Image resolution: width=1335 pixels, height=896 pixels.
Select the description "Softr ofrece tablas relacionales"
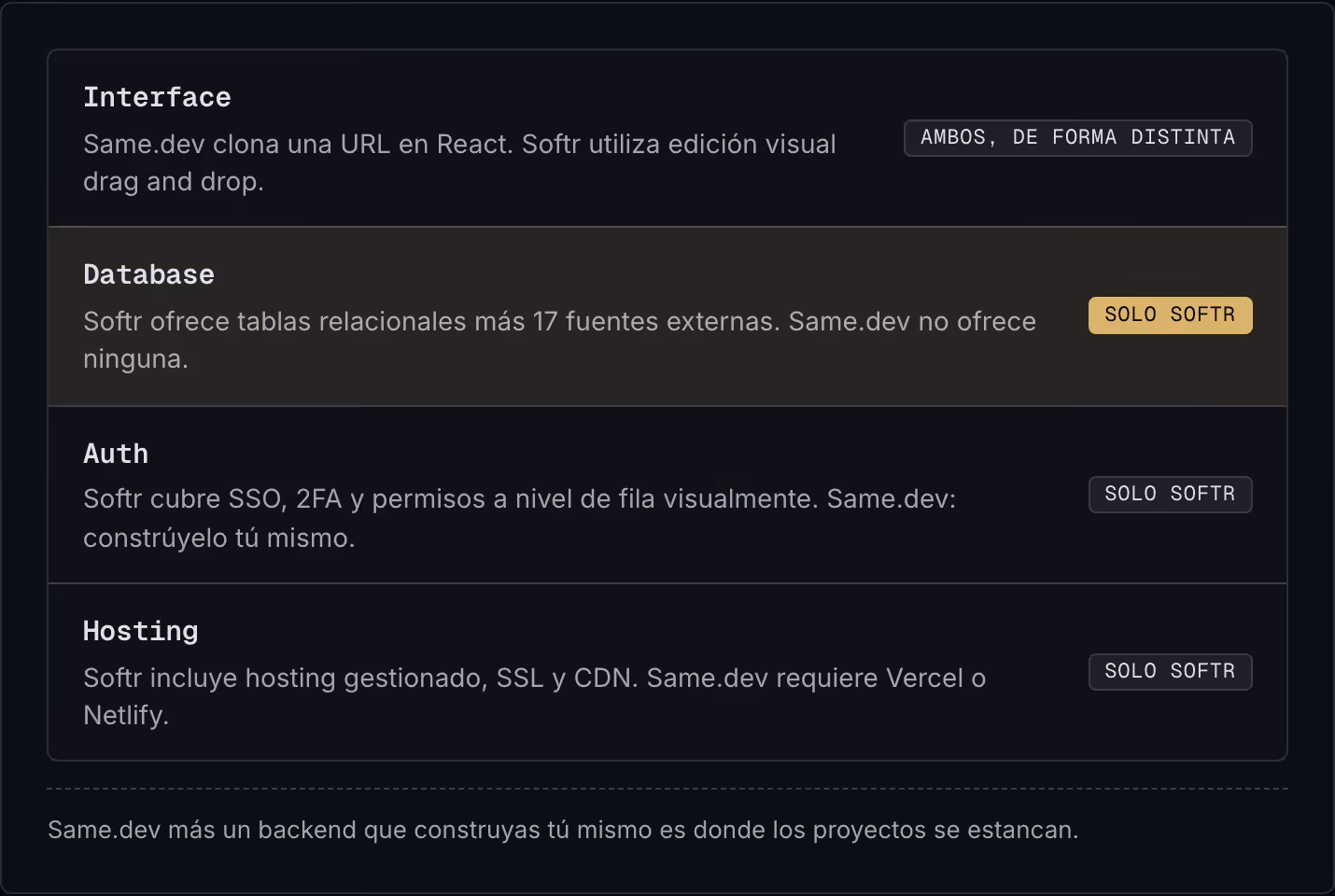pos(274,321)
